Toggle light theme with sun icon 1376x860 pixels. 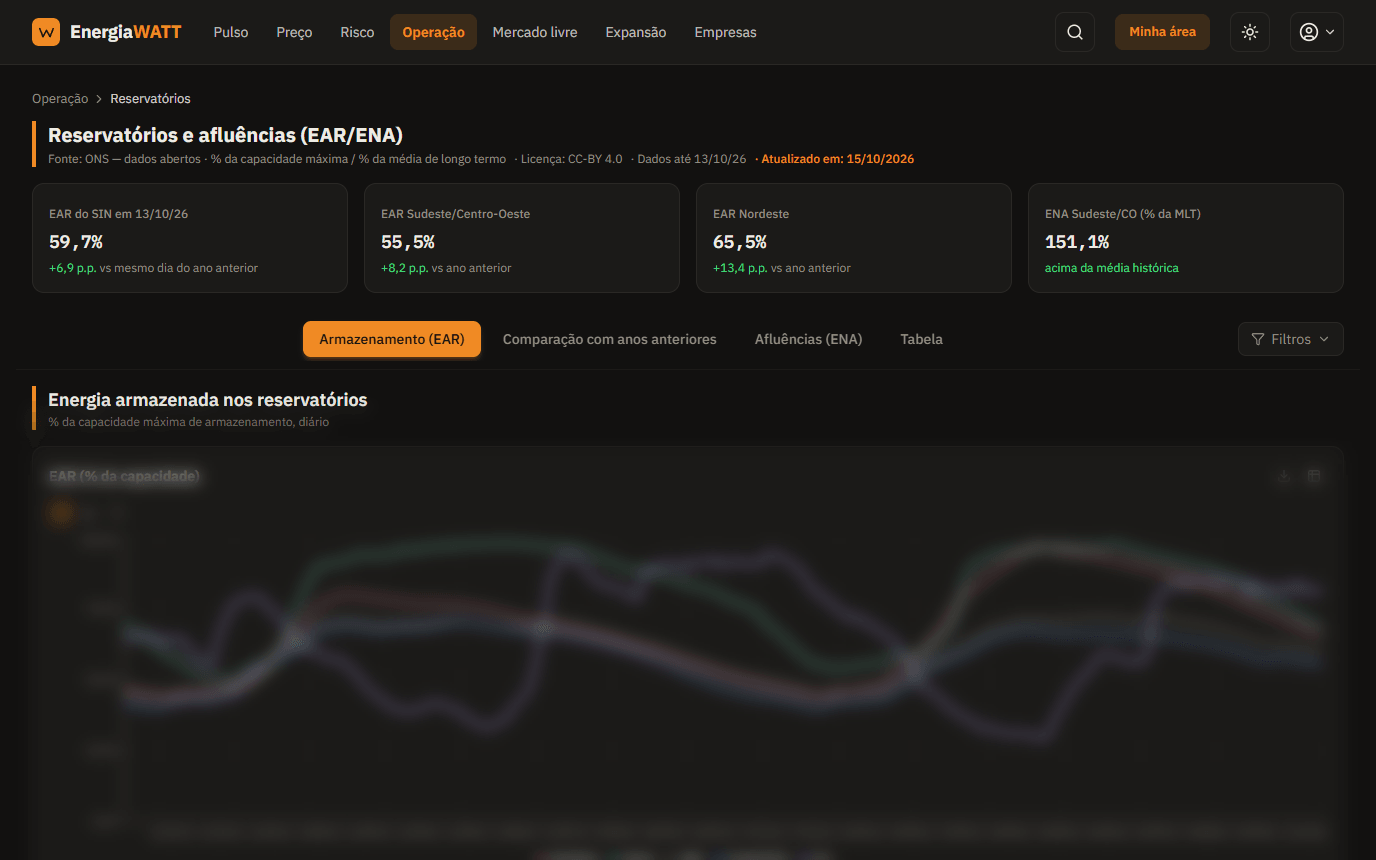point(1250,32)
